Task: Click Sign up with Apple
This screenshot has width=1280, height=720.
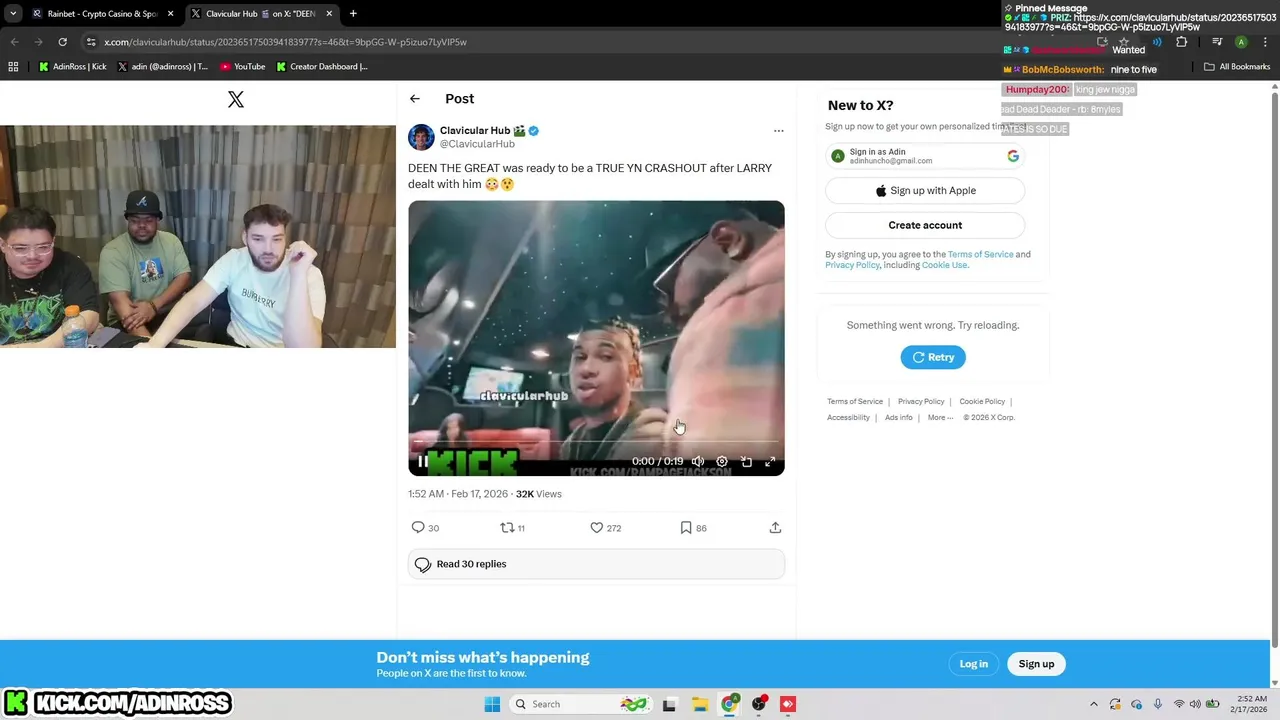Action: pyautogui.click(x=925, y=191)
